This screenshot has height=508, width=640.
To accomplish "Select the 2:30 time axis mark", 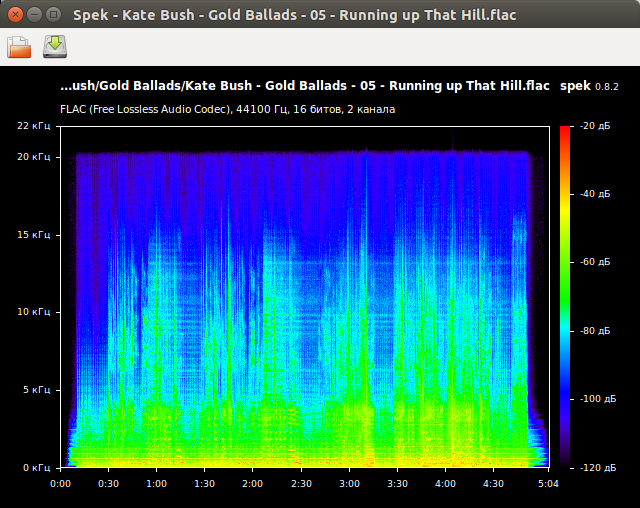I will click(x=301, y=483).
